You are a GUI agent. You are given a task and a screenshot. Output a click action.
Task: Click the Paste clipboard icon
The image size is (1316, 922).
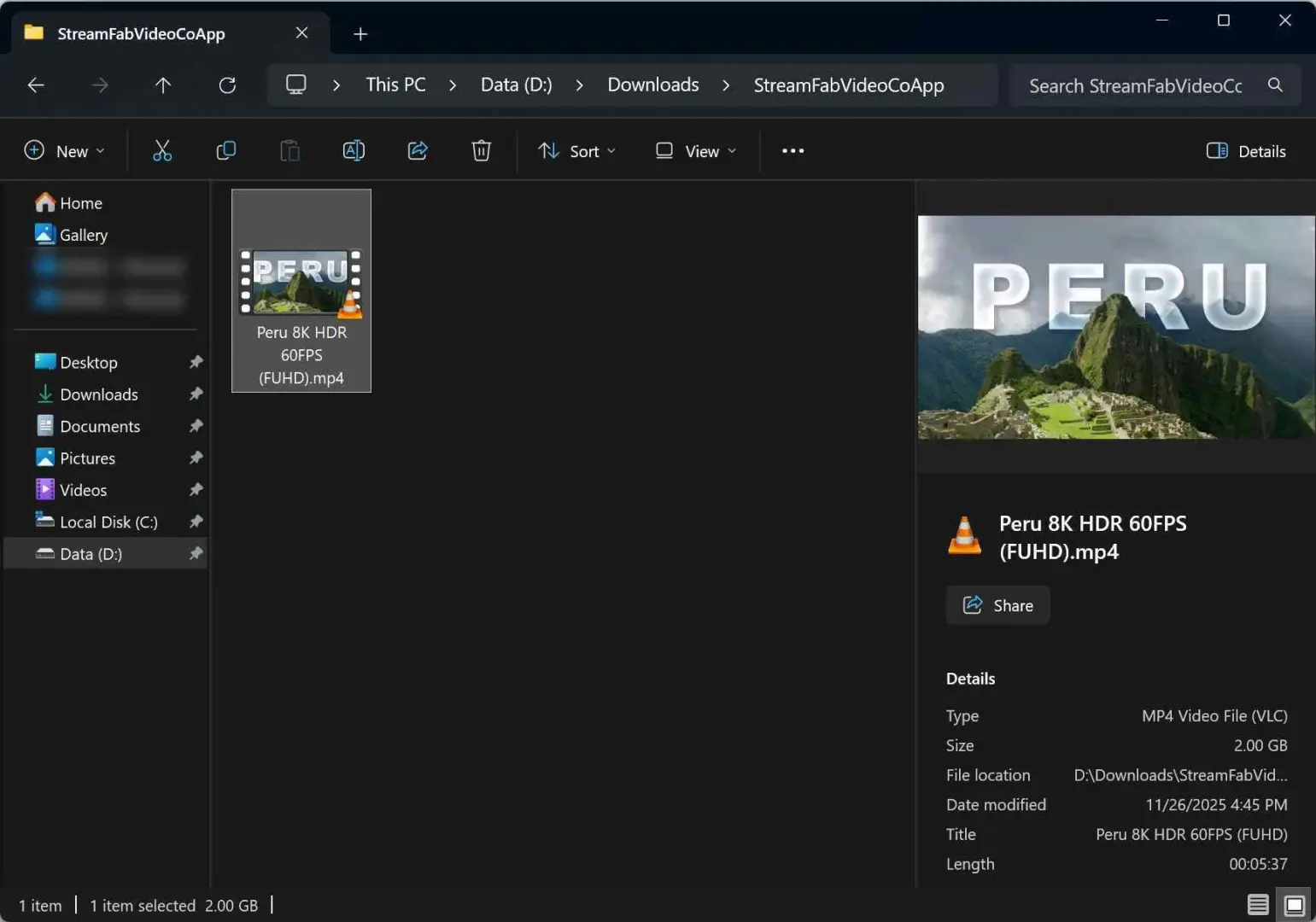click(x=290, y=151)
